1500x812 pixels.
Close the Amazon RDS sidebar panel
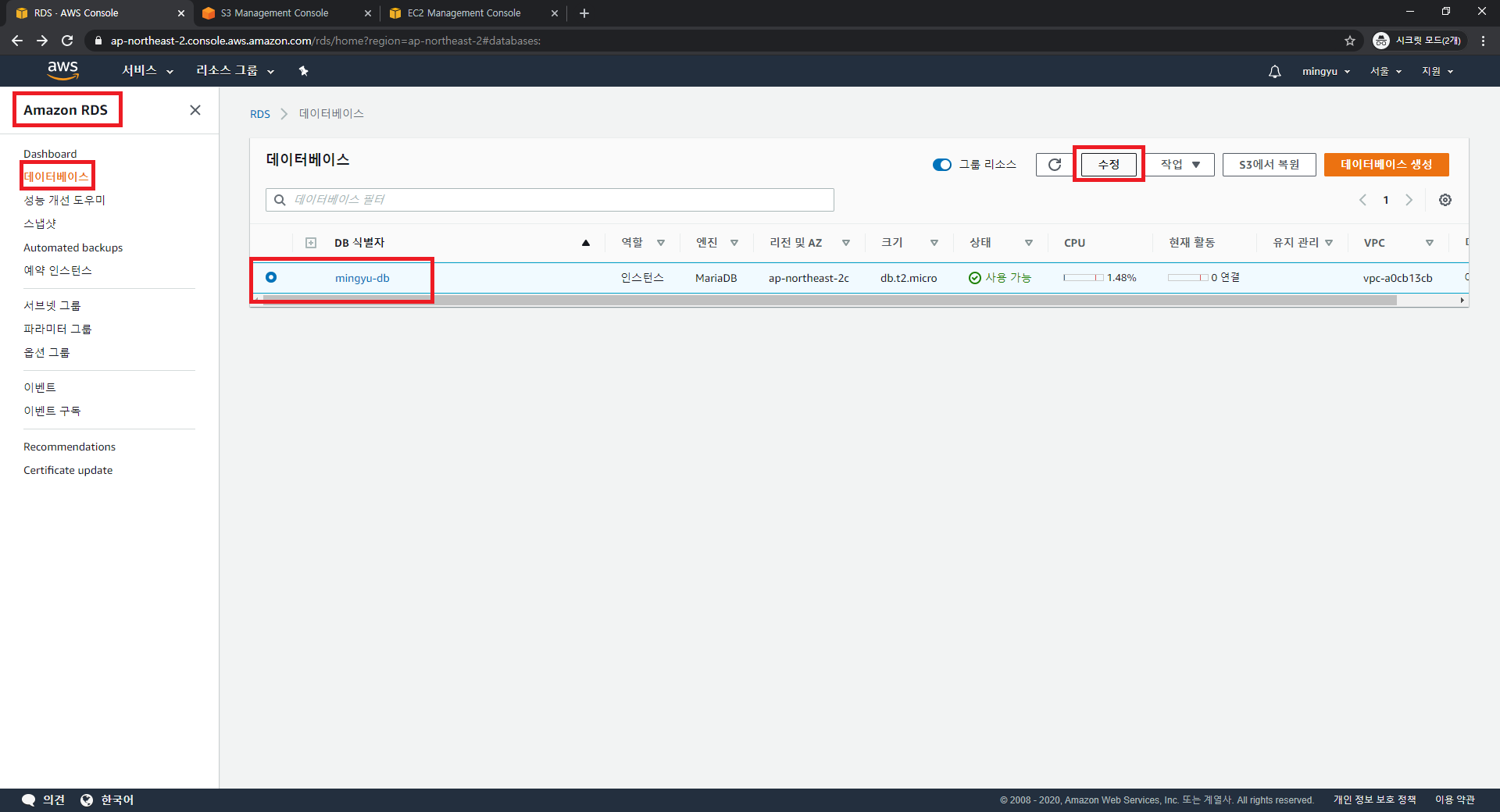coord(195,110)
